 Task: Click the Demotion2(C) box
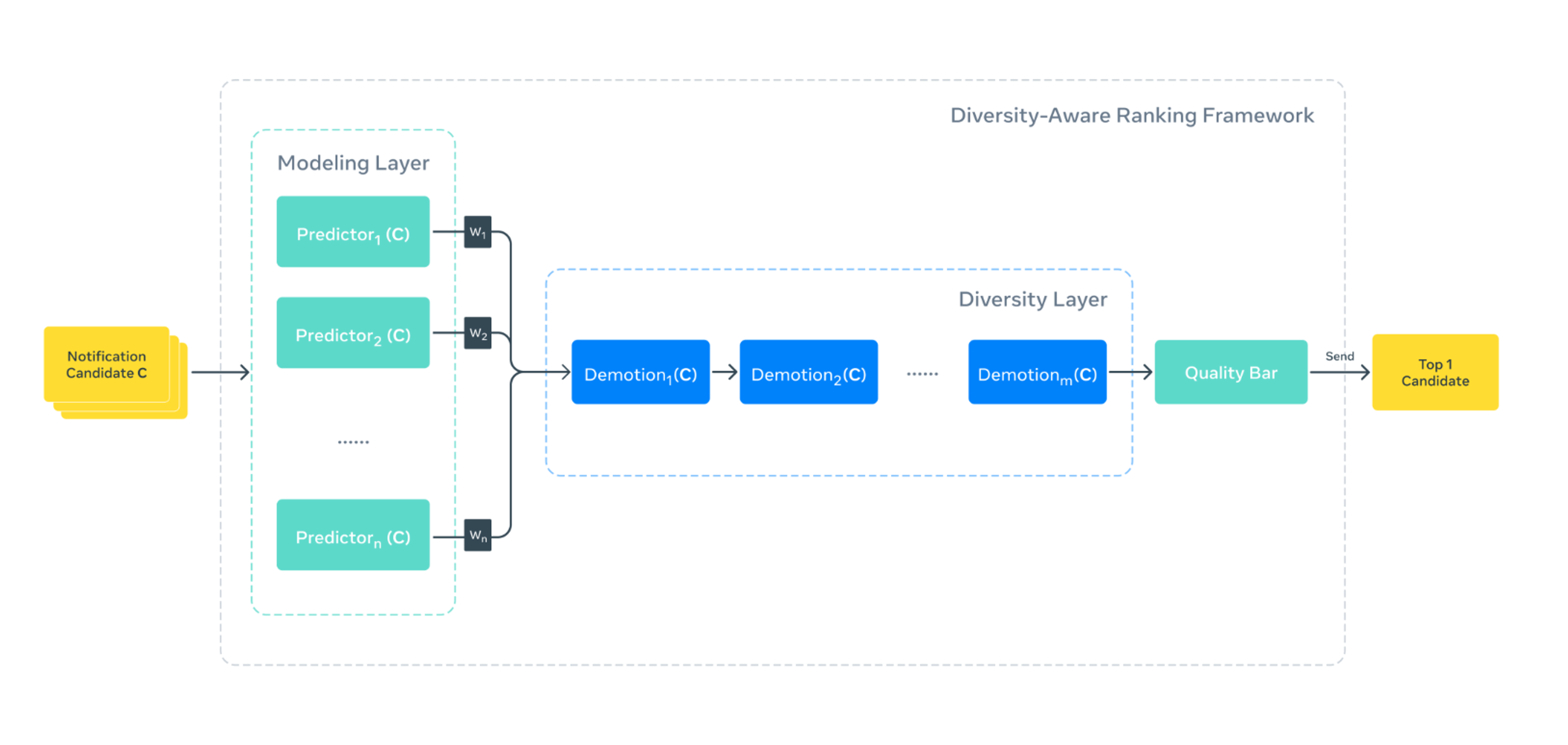tap(809, 372)
